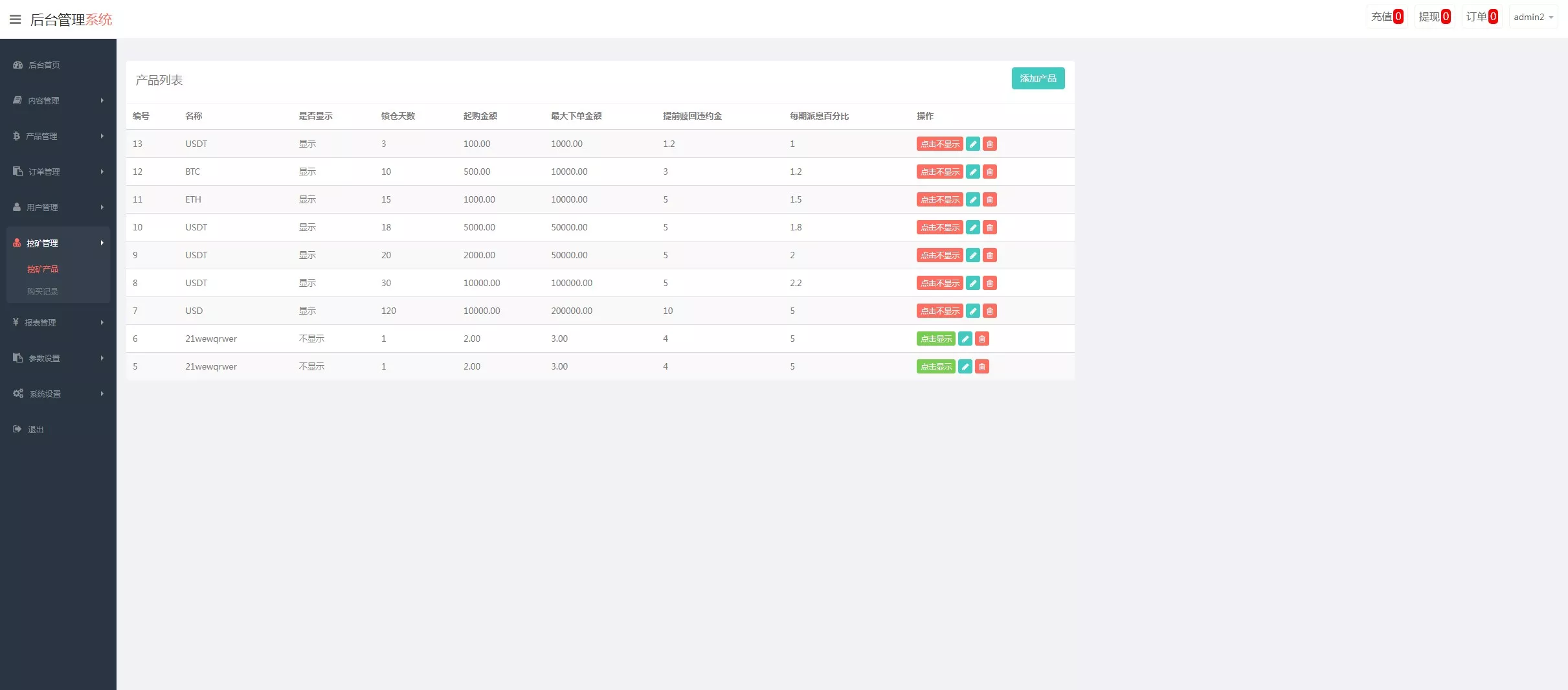Click edit pencil icon for product 13
This screenshot has height=690, width=1568.
pos(972,144)
